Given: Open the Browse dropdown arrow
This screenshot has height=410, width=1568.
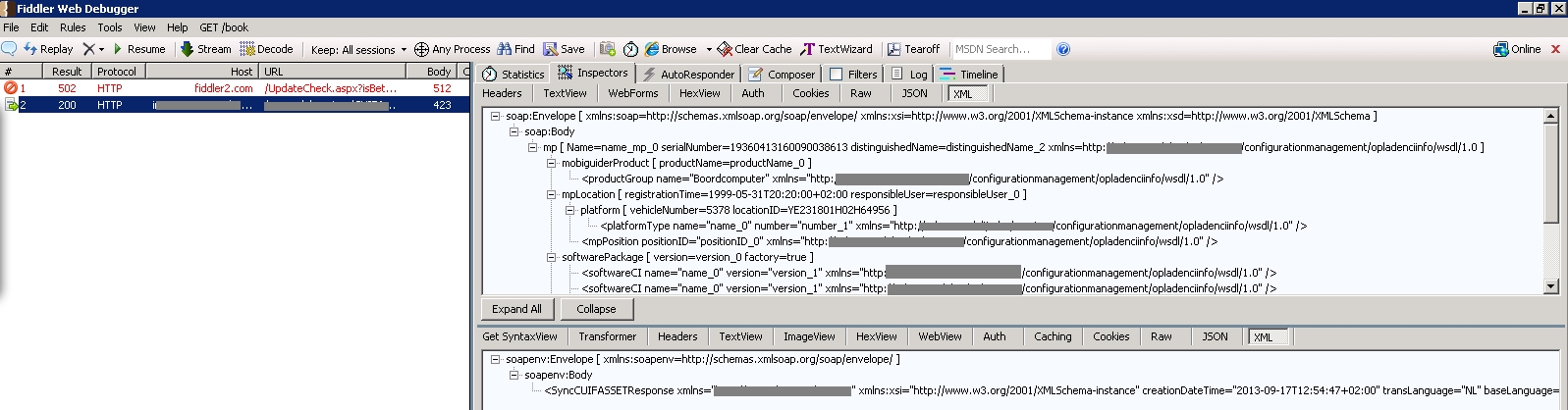Looking at the screenshot, I should [709, 49].
